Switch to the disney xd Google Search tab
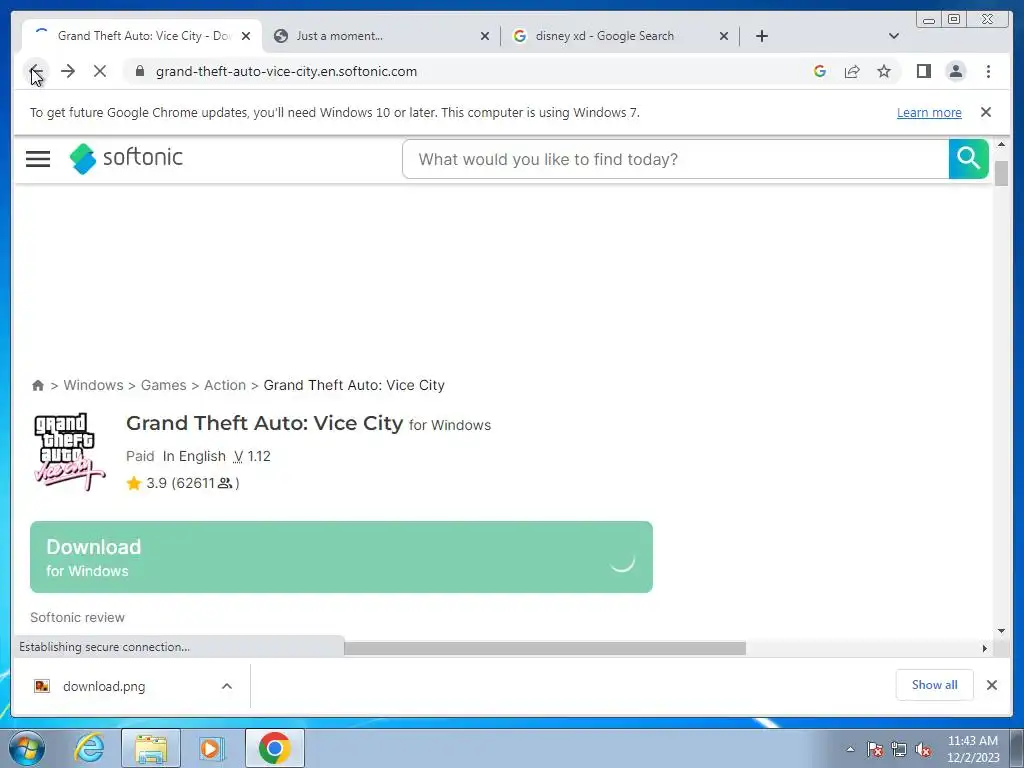Viewport: 1024px width, 768px height. 620,36
